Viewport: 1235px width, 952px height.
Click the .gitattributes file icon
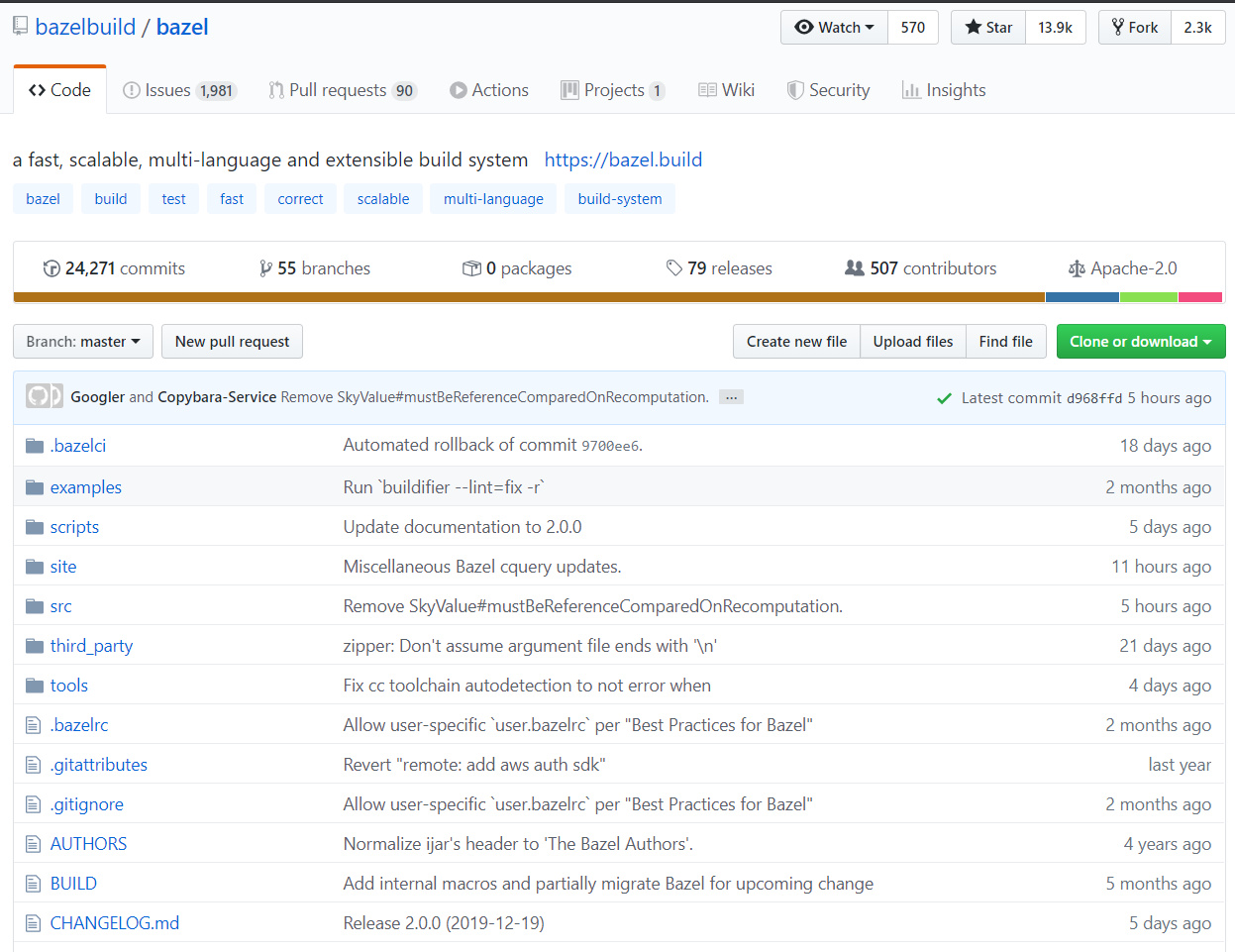point(34,765)
